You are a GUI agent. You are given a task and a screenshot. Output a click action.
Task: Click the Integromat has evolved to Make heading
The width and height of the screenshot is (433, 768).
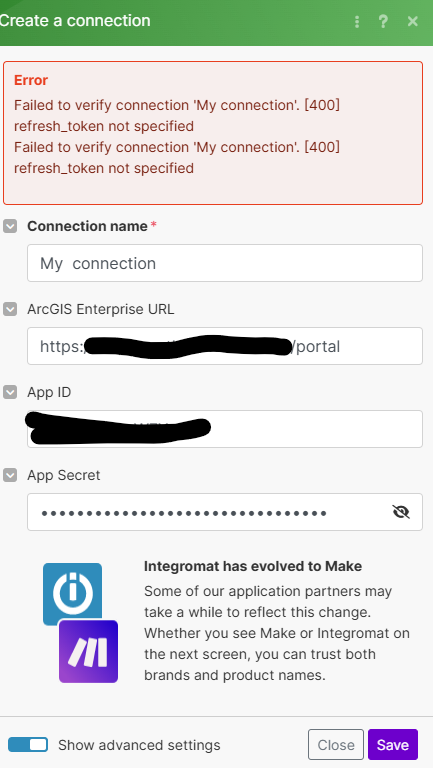coord(253,567)
